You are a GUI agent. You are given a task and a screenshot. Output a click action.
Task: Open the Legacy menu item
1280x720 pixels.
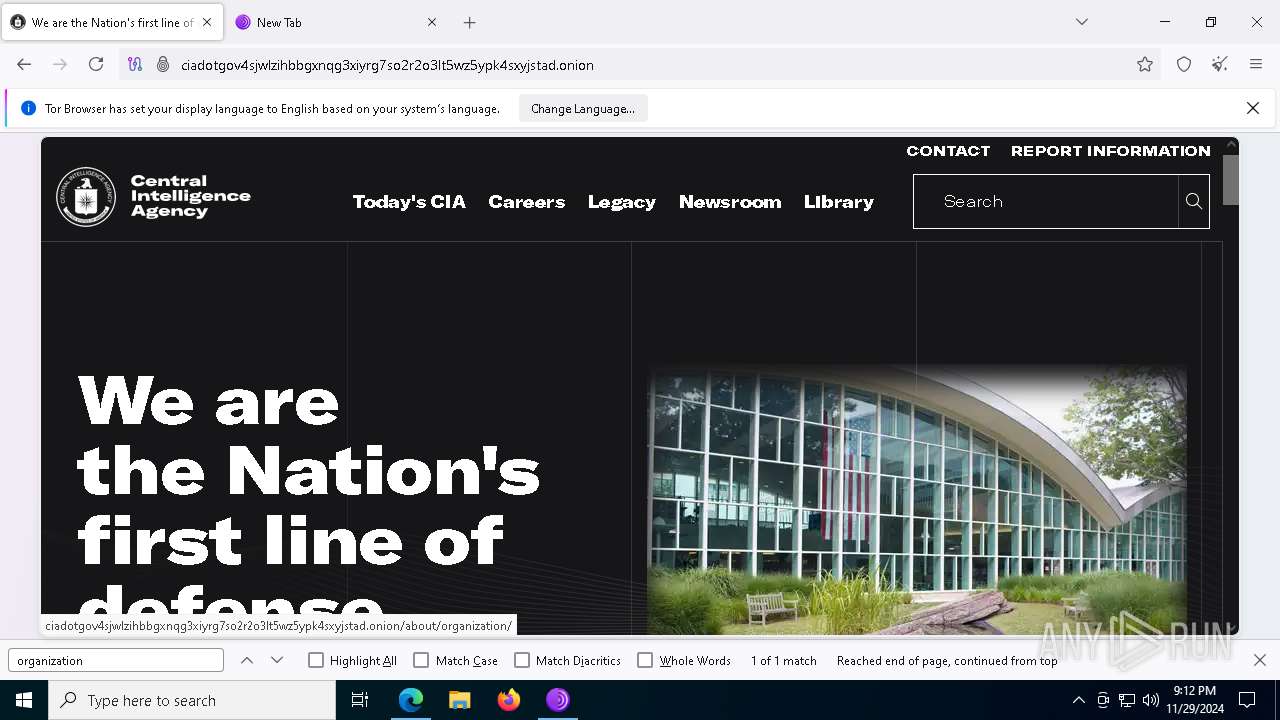coord(622,201)
